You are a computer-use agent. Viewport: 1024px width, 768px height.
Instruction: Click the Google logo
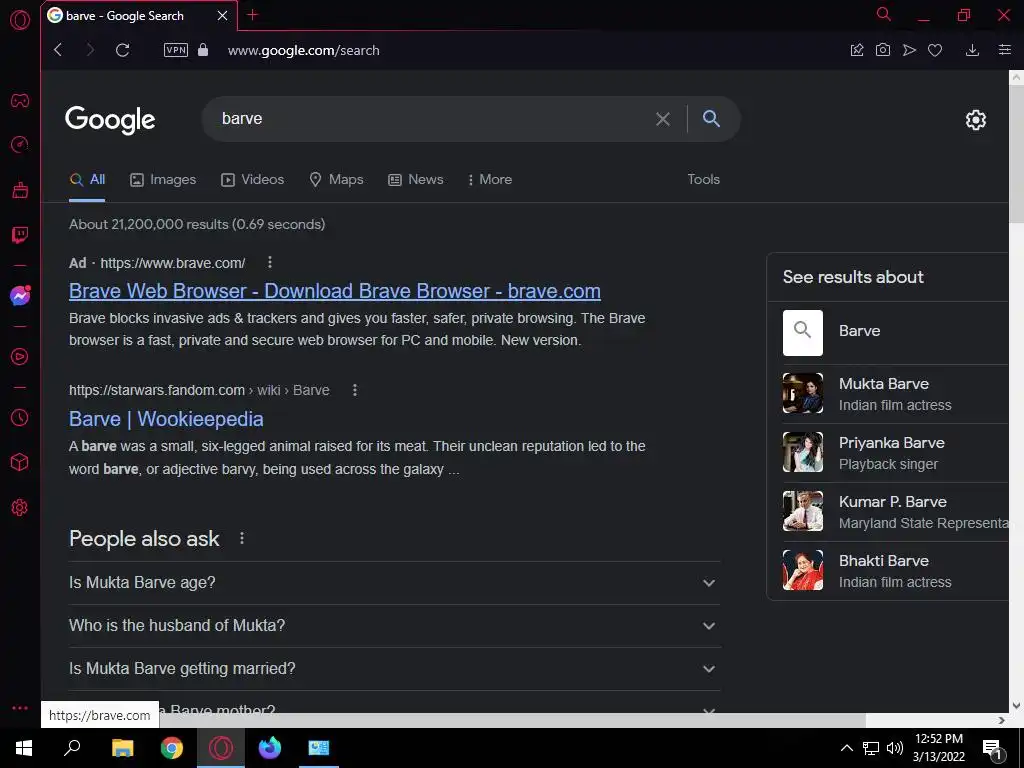click(110, 120)
